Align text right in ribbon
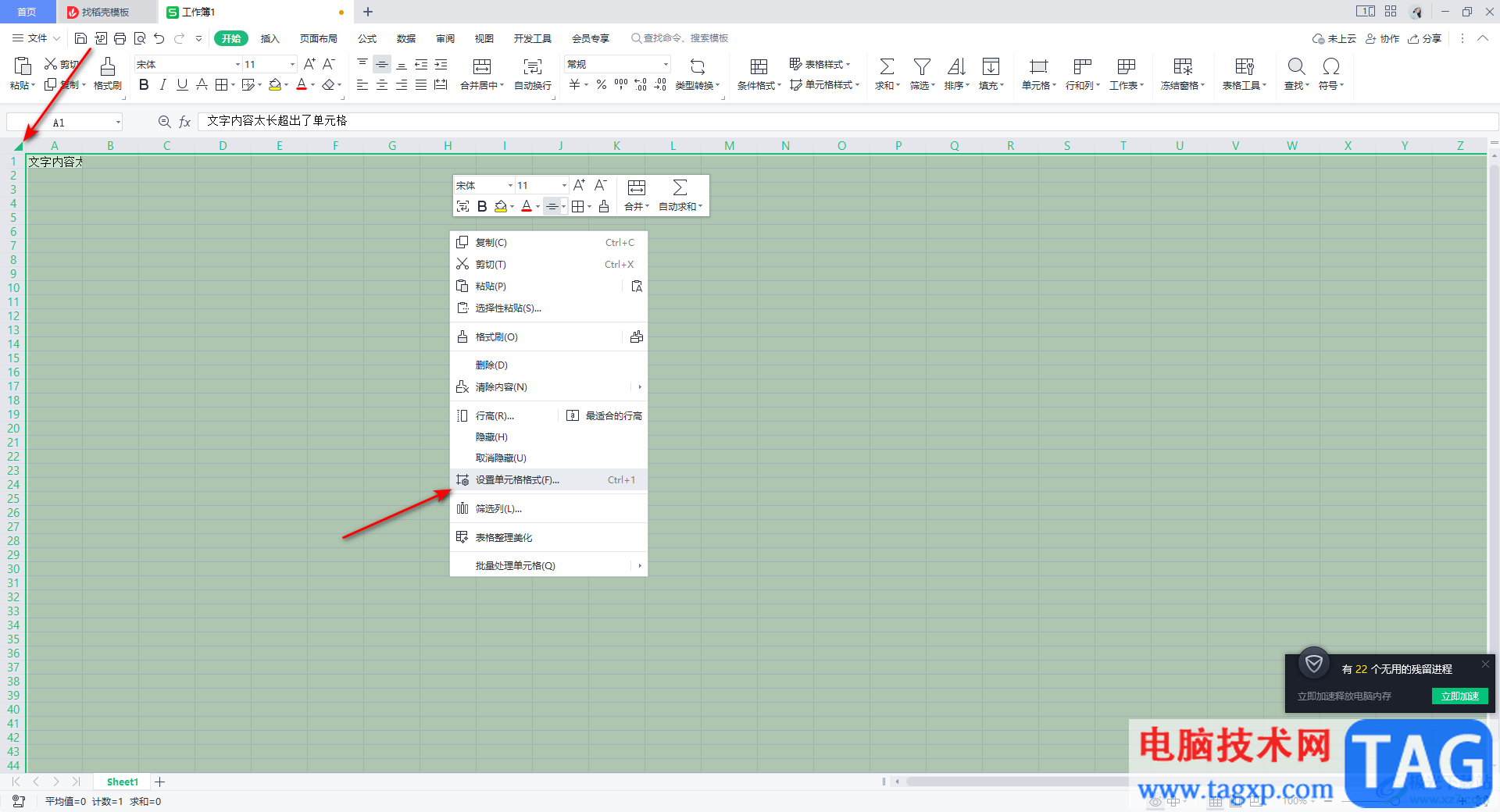This screenshot has height=812, width=1500. [x=402, y=84]
